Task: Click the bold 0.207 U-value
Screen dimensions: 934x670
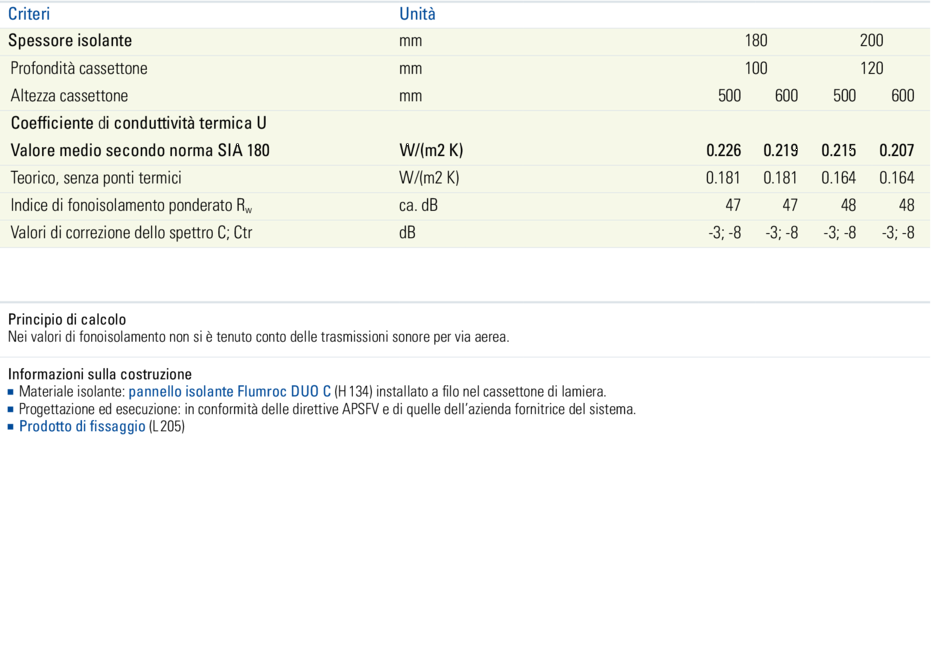Action: coord(896,151)
